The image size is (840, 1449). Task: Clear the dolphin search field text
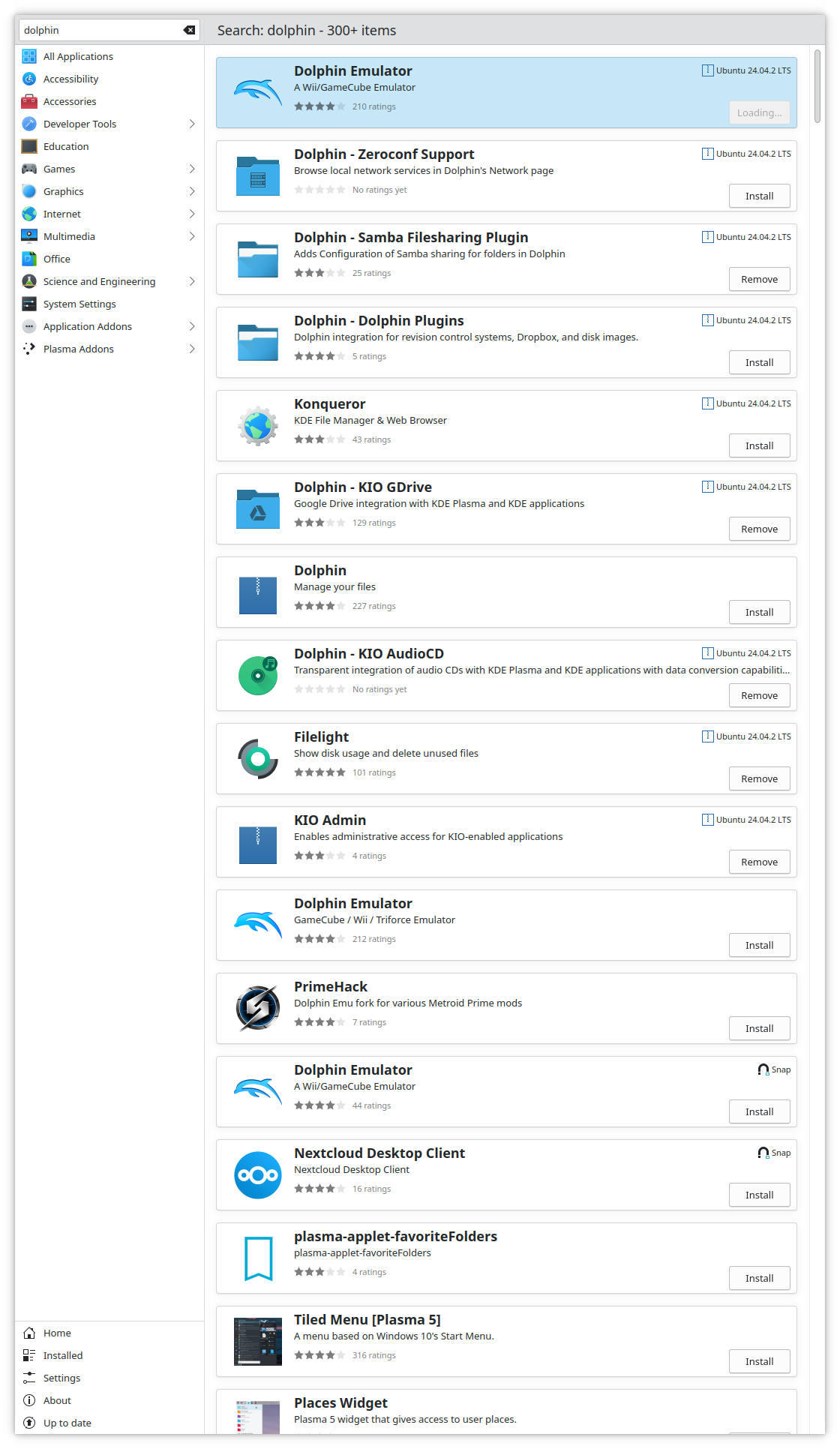(189, 30)
